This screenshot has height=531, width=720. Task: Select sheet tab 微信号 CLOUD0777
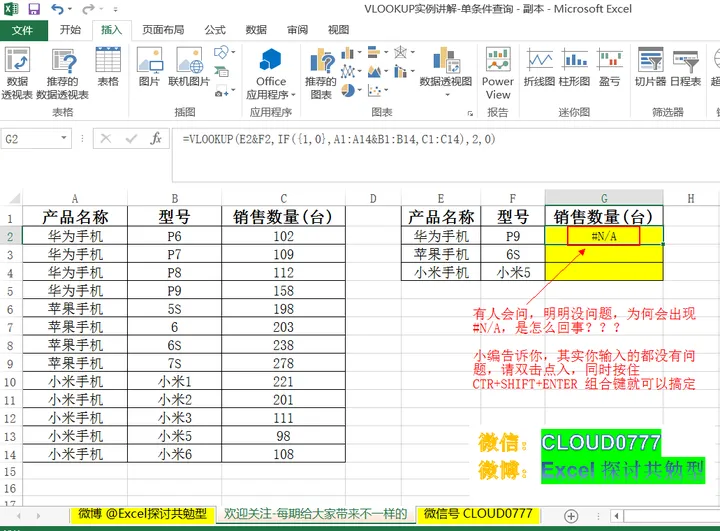(x=478, y=514)
